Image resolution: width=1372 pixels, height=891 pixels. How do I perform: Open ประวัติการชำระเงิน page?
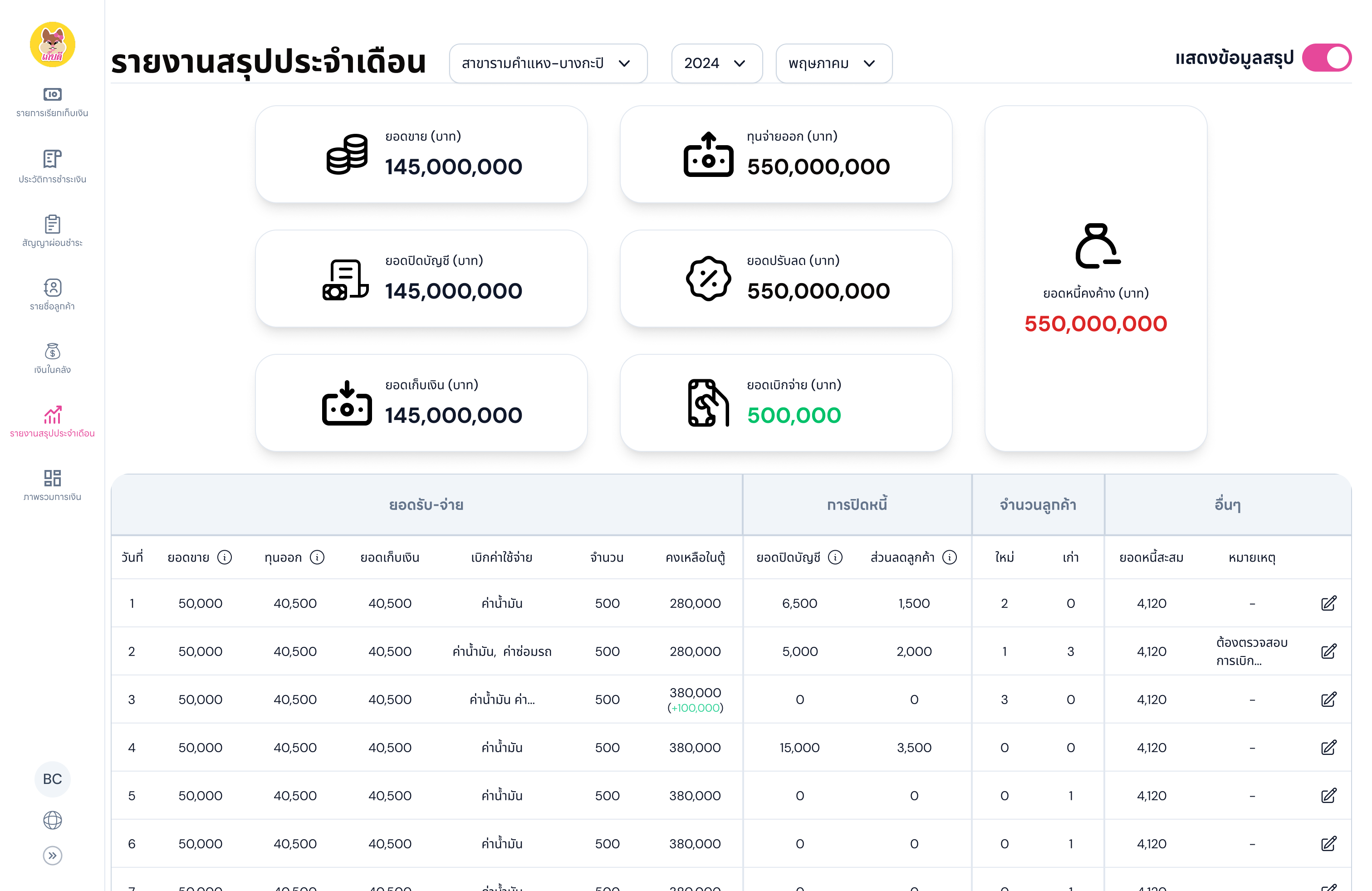click(x=52, y=167)
